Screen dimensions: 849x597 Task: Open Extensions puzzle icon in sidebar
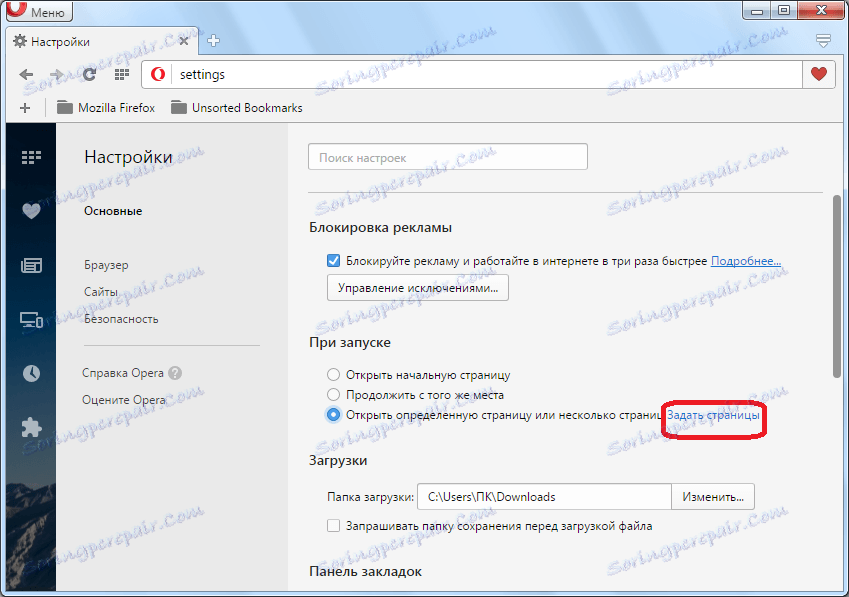[31, 428]
